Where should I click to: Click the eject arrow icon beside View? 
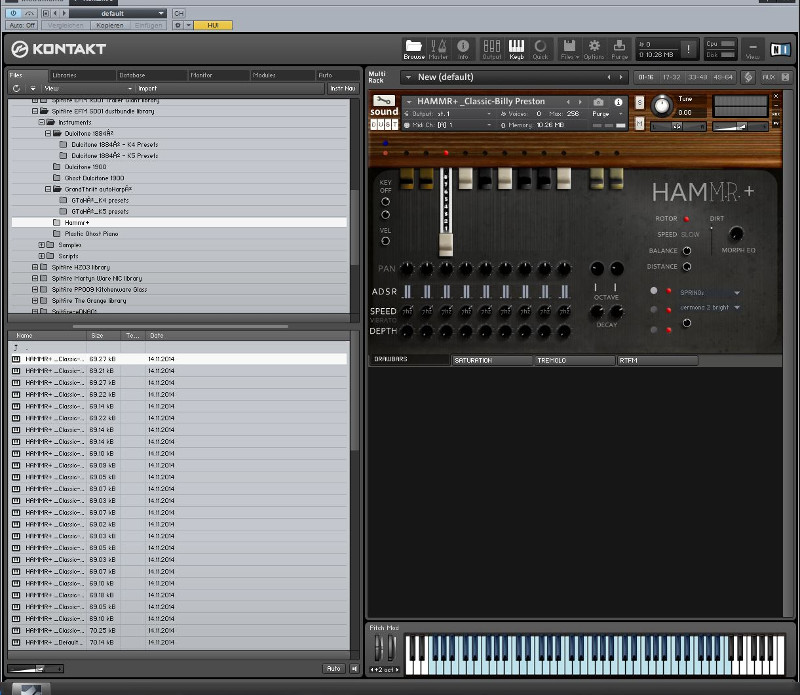pos(33,88)
